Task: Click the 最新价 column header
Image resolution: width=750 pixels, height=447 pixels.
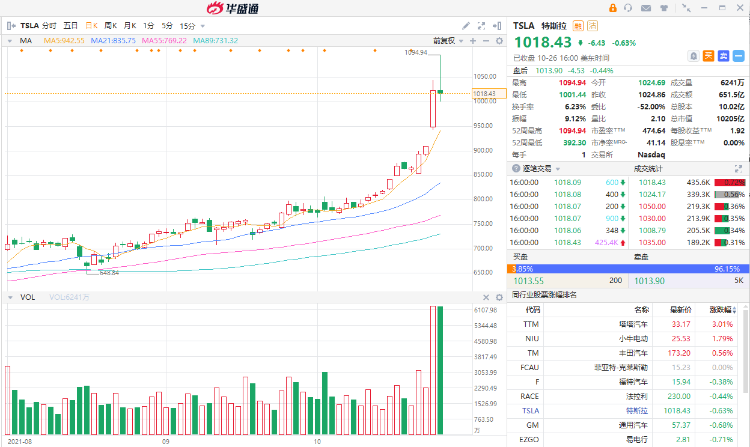Action: click(680, 310)
